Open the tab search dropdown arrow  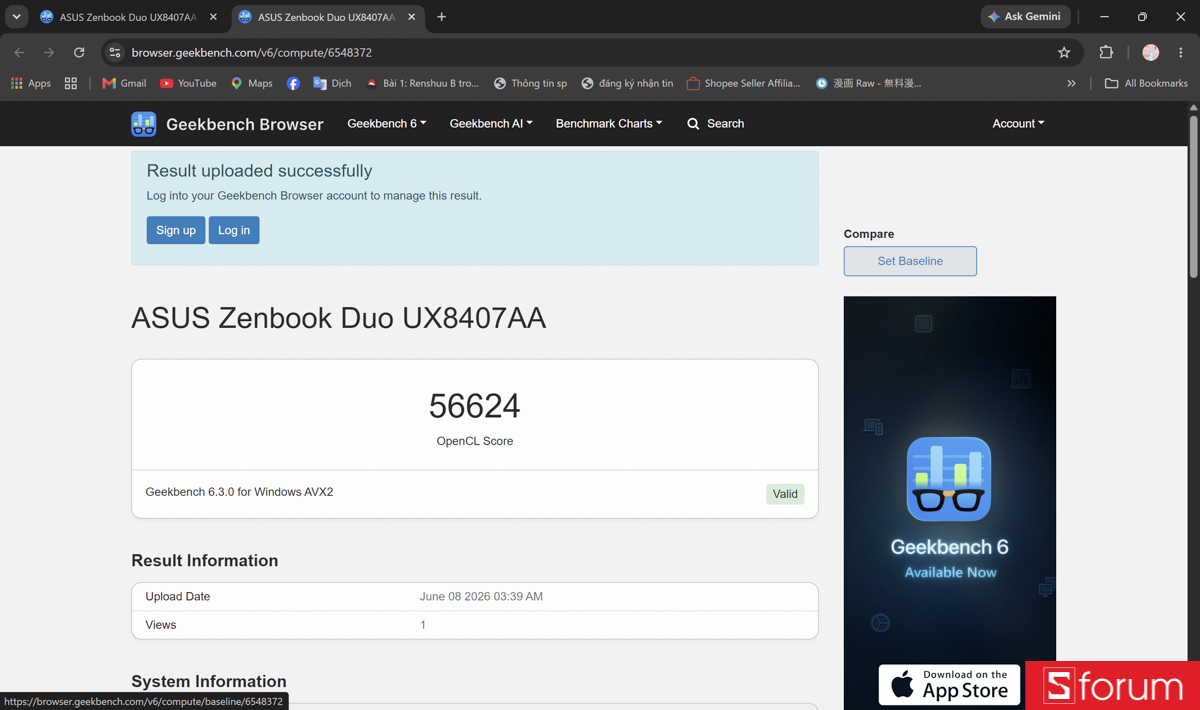pos(16,16)
